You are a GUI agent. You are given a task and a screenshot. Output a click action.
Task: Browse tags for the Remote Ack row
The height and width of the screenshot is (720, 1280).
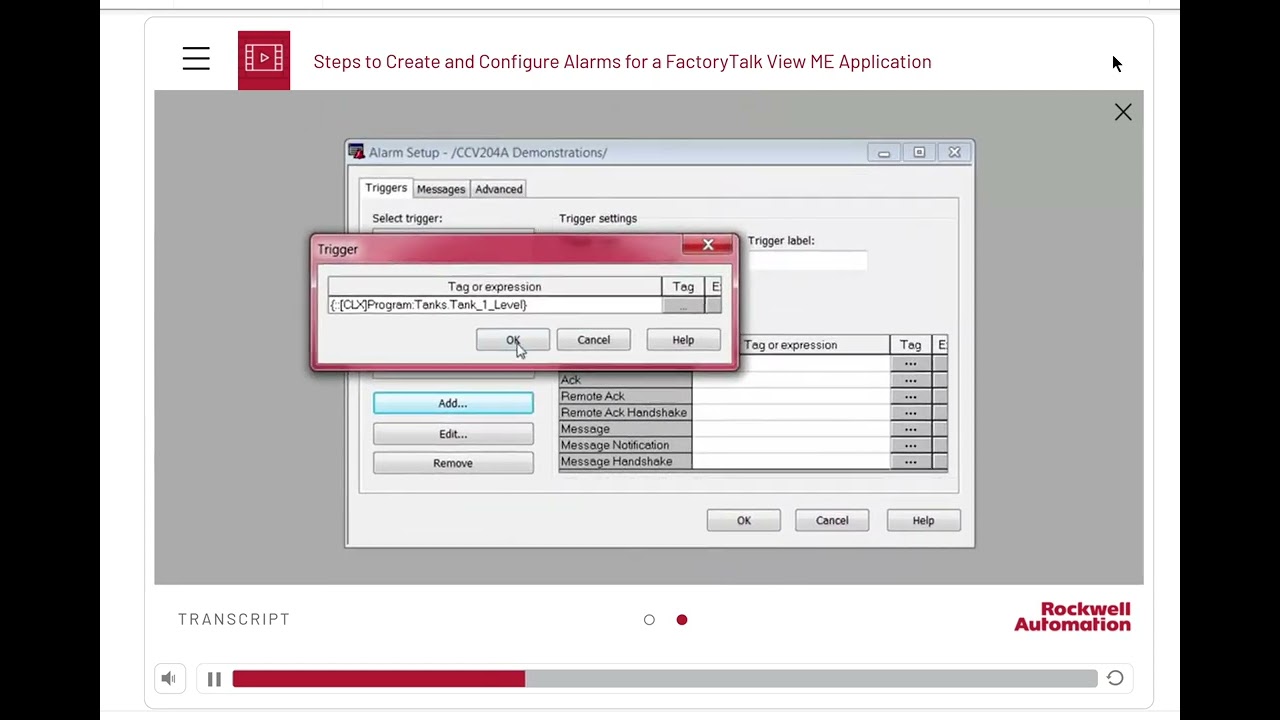910,396
